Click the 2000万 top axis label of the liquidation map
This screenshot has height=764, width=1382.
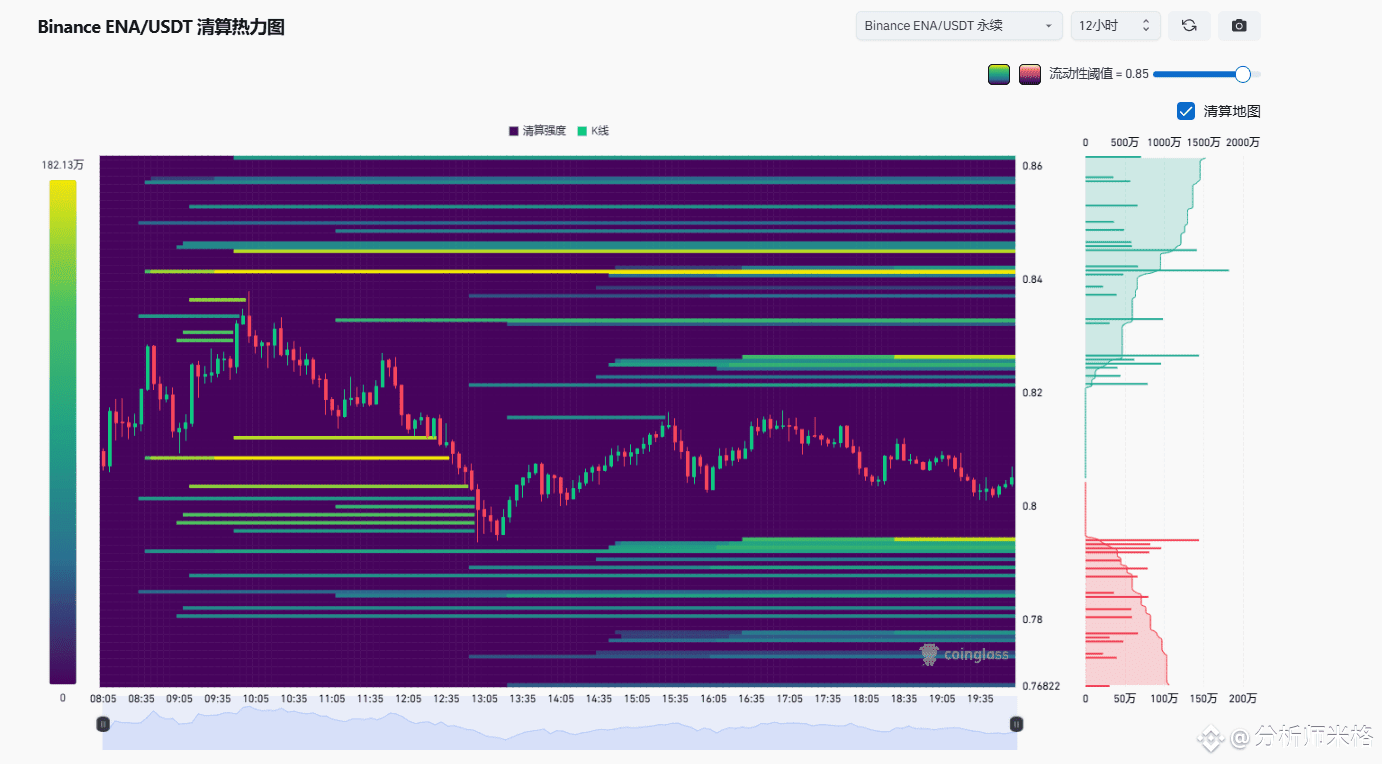(x=1243, y=143)
